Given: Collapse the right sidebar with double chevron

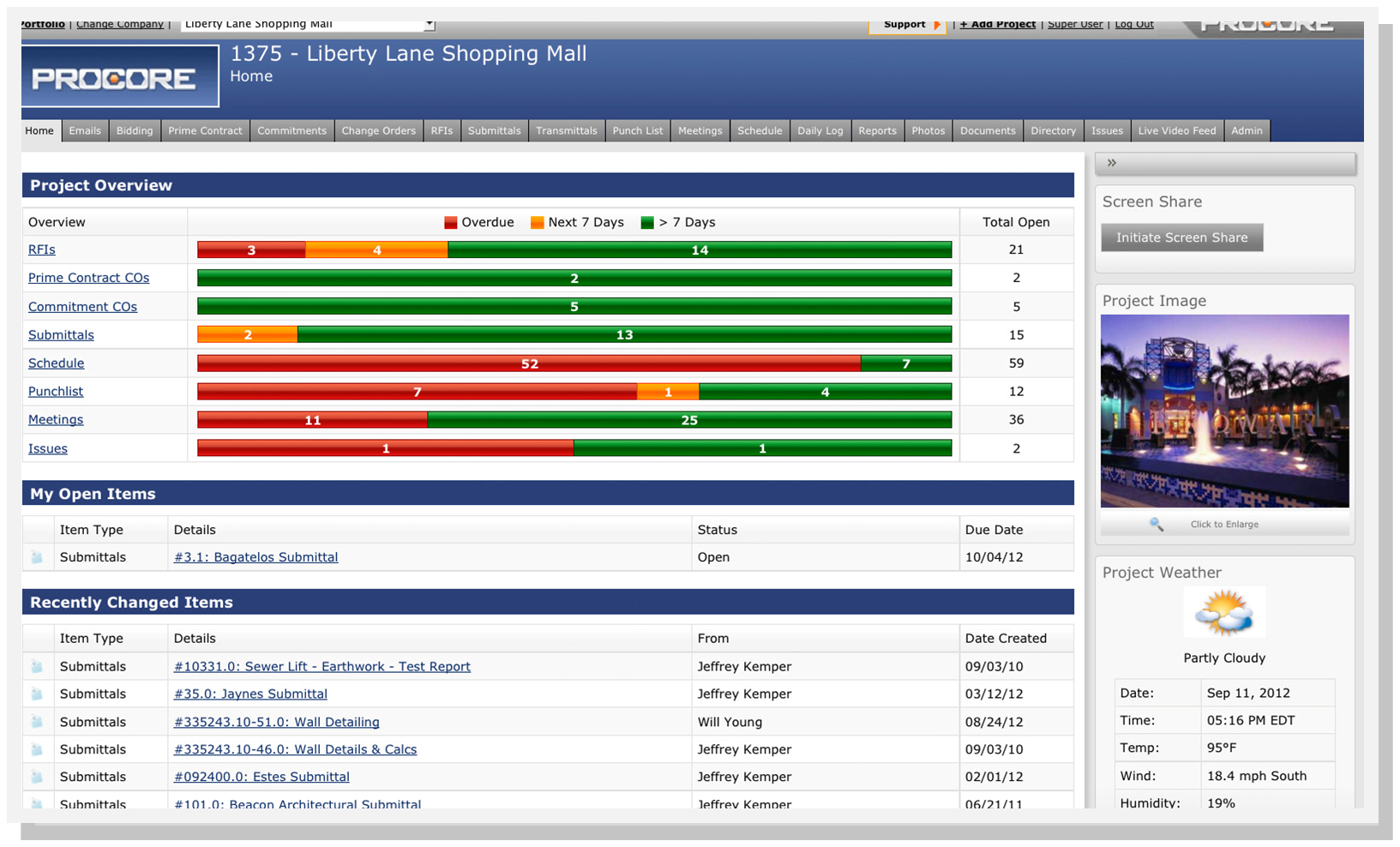Looking at the screenshot, I should (1112, 163).
